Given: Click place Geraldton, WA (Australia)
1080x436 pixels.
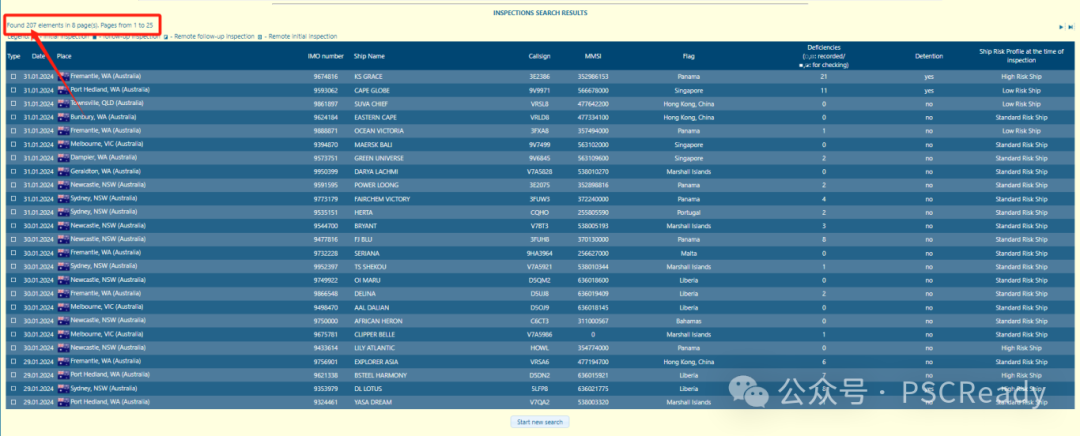Looking at the screenshot, I should tap(105, 172).
